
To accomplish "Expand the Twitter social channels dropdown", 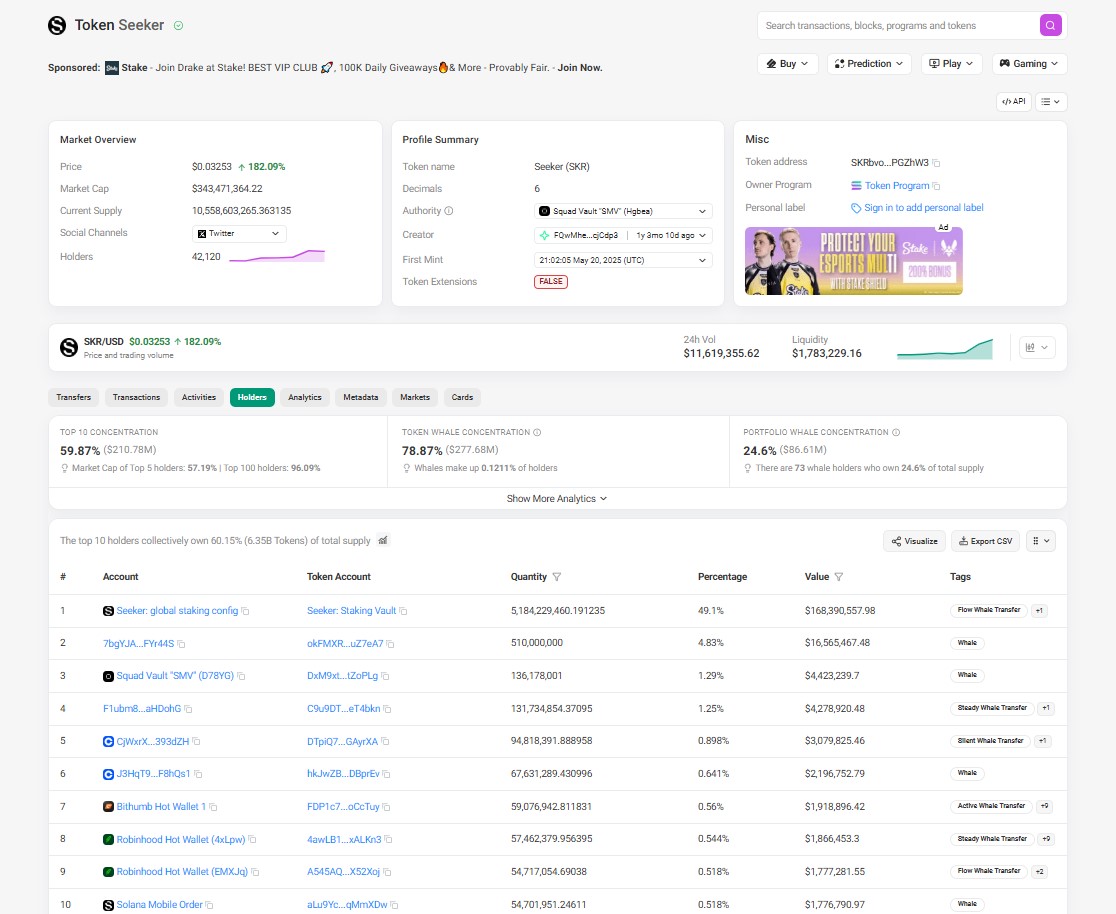I will [239, 233].
